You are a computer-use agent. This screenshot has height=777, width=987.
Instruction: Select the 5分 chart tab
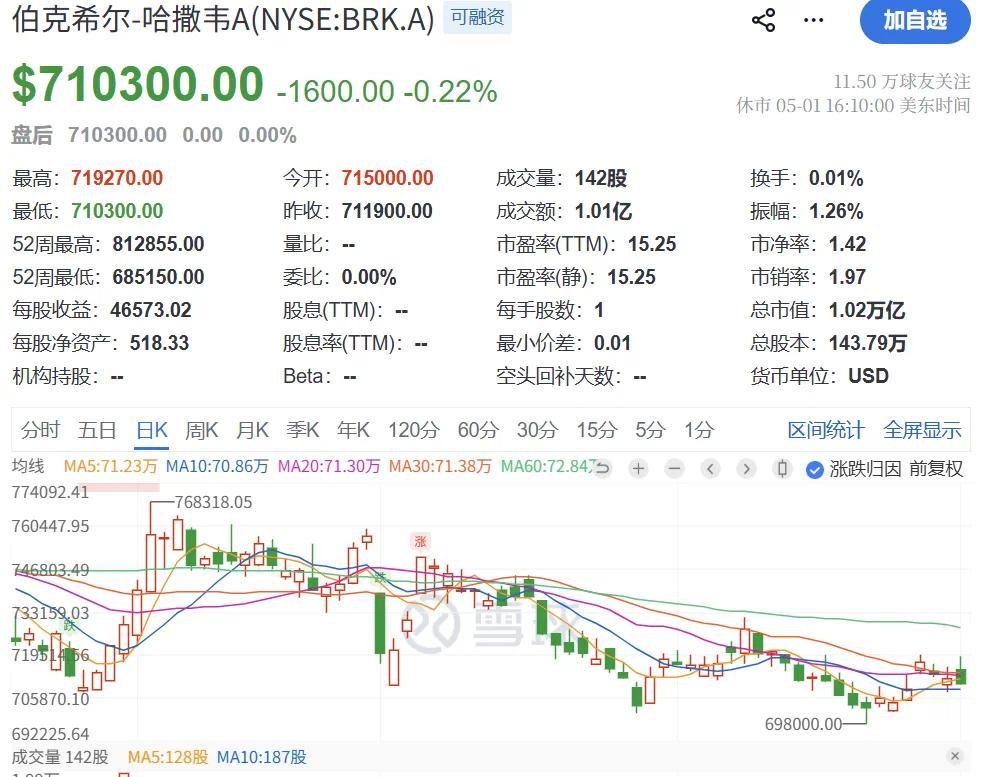pos(650,430)
